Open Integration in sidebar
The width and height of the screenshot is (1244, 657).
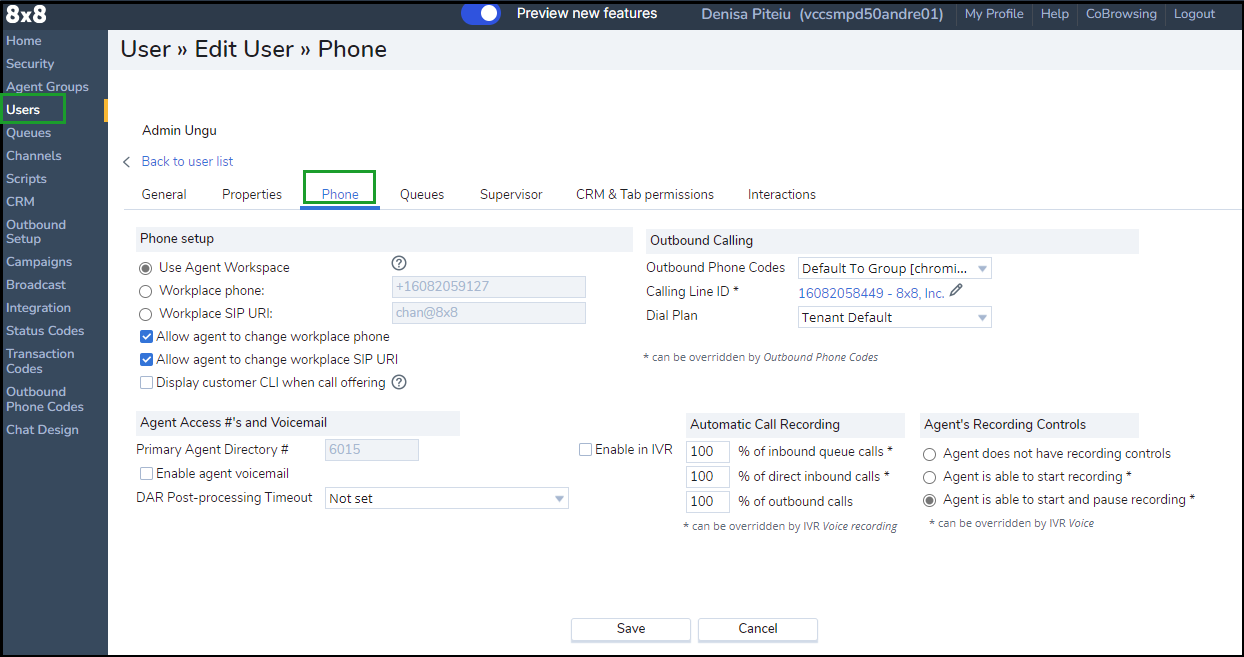coord(38,308)
